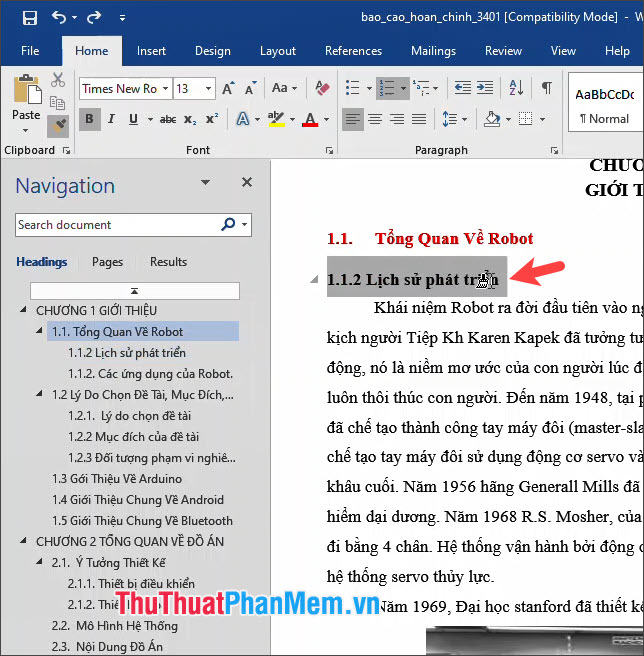This screenshot has height=656, width=644.
Task: Open the File tab
Action: tap(30, 51)
